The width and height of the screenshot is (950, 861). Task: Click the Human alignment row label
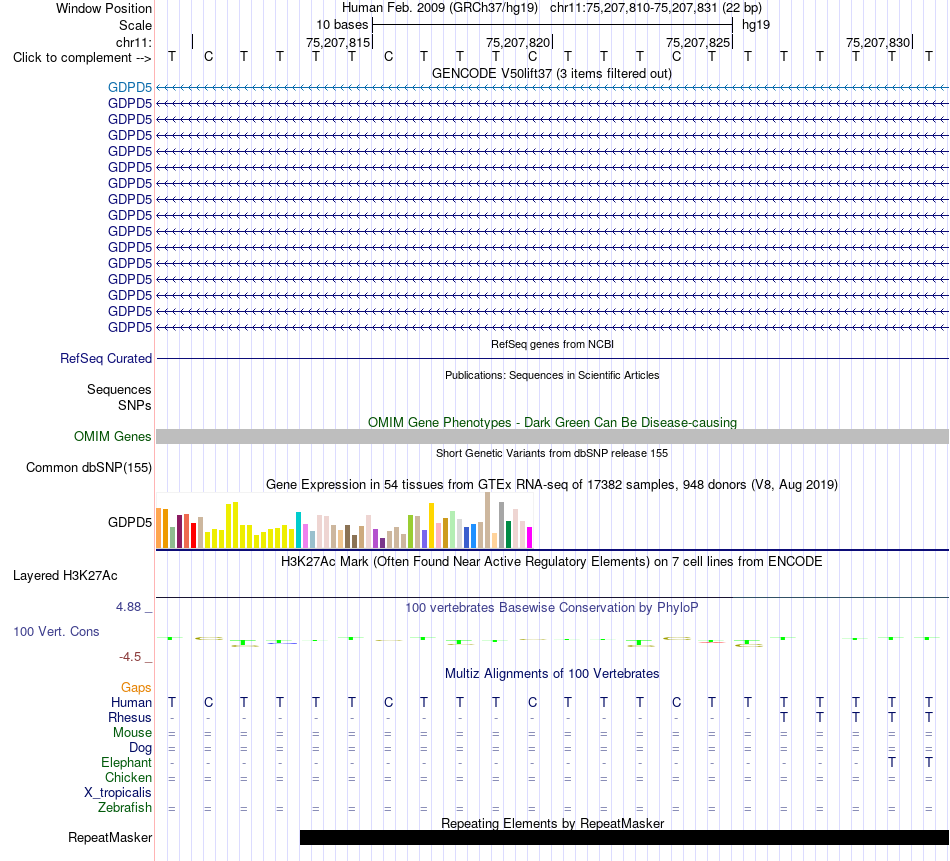tap(131, 702)
